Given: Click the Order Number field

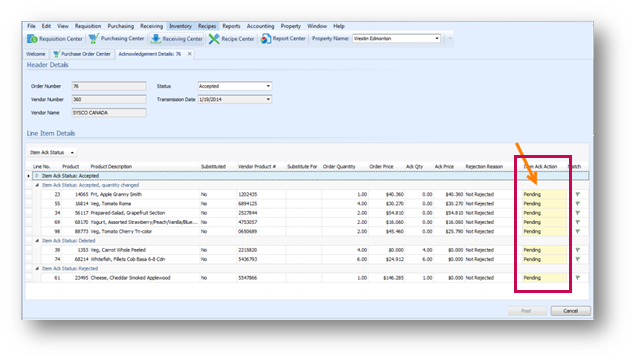Looking at the screenshot, I should coord(109,86).
